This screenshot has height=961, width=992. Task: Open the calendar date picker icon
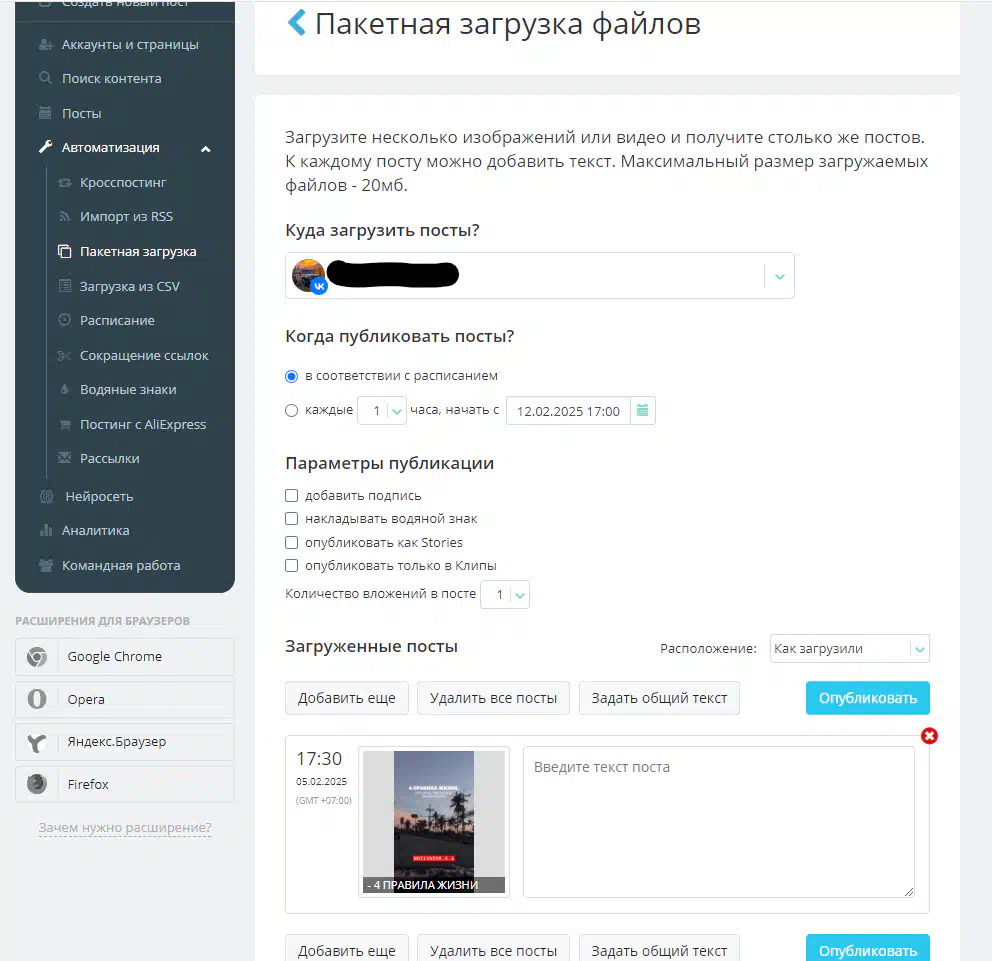point(642,411)
